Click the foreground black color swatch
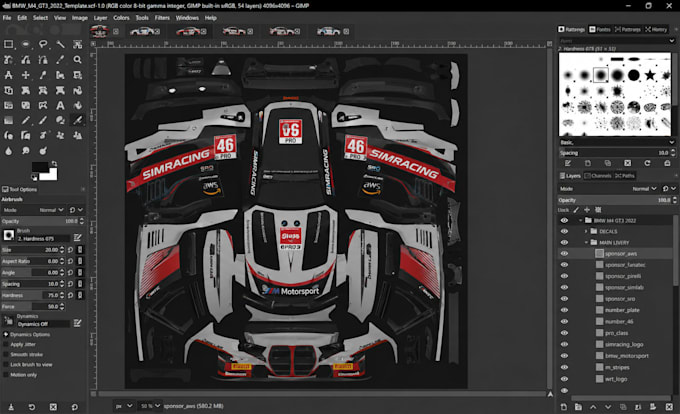680x414 pixels. point(39,166)
